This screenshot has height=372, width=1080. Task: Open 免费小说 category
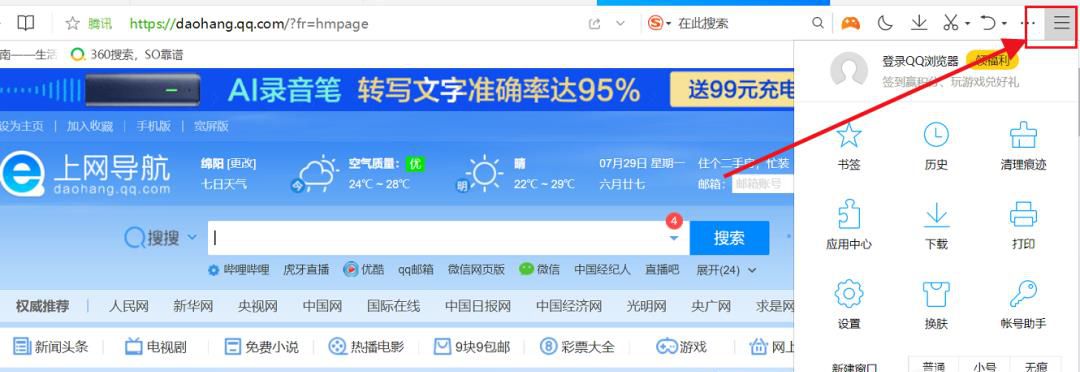pos(262,347)
